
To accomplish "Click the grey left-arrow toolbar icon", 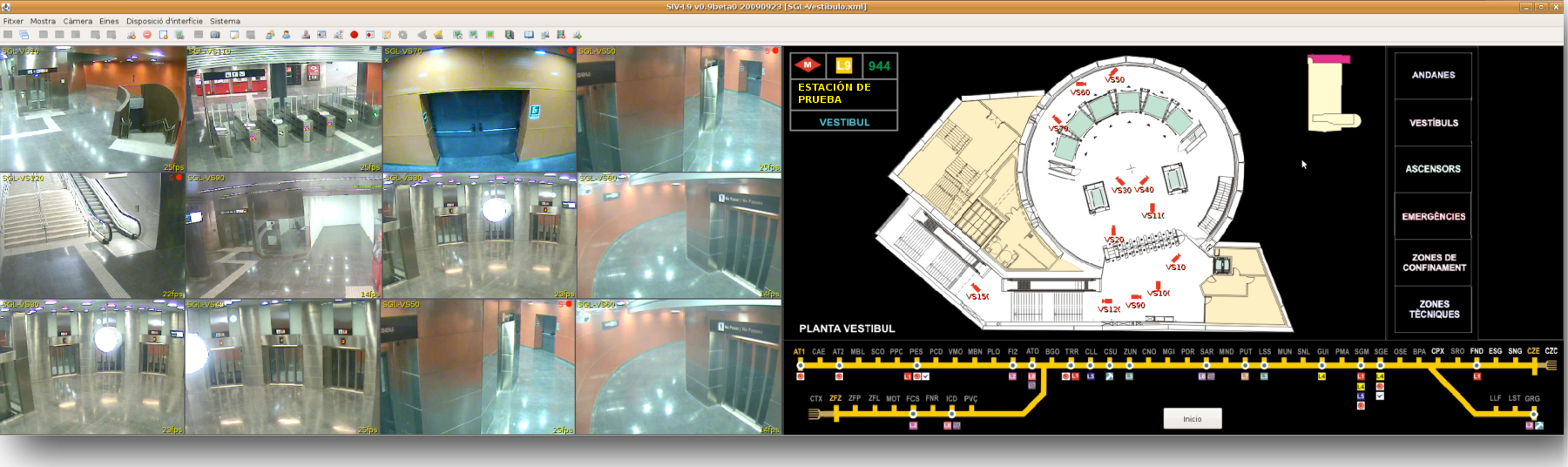I will (422, 35).
